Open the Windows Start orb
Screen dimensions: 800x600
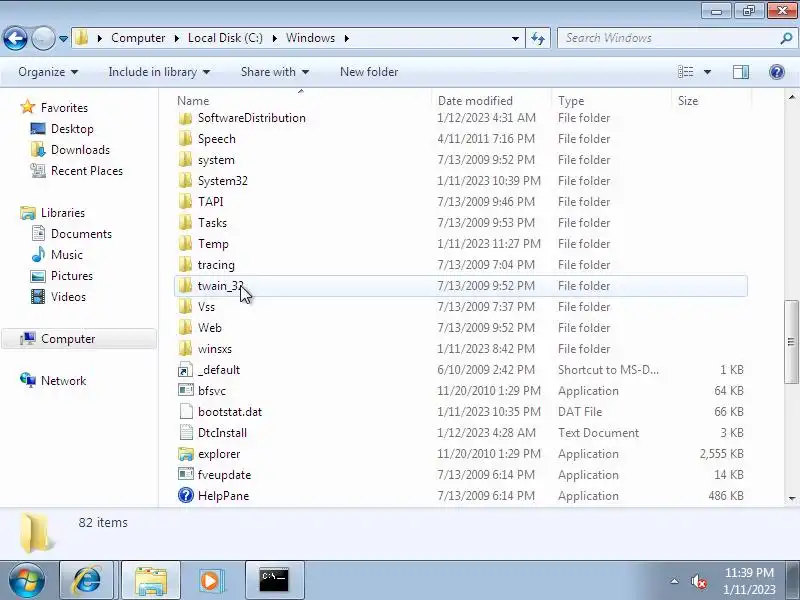click(x=27, y=581)
